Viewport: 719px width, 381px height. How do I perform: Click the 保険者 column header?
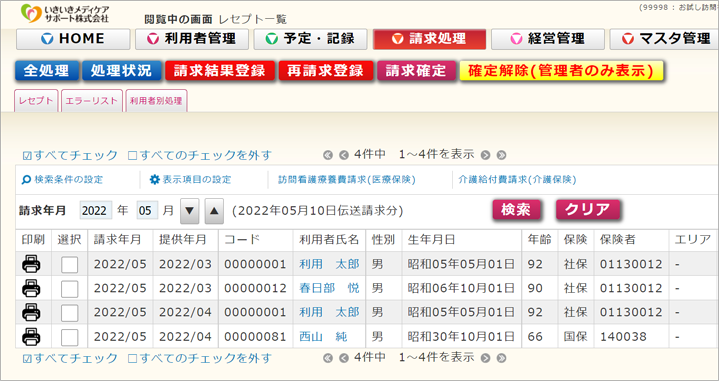618,240
